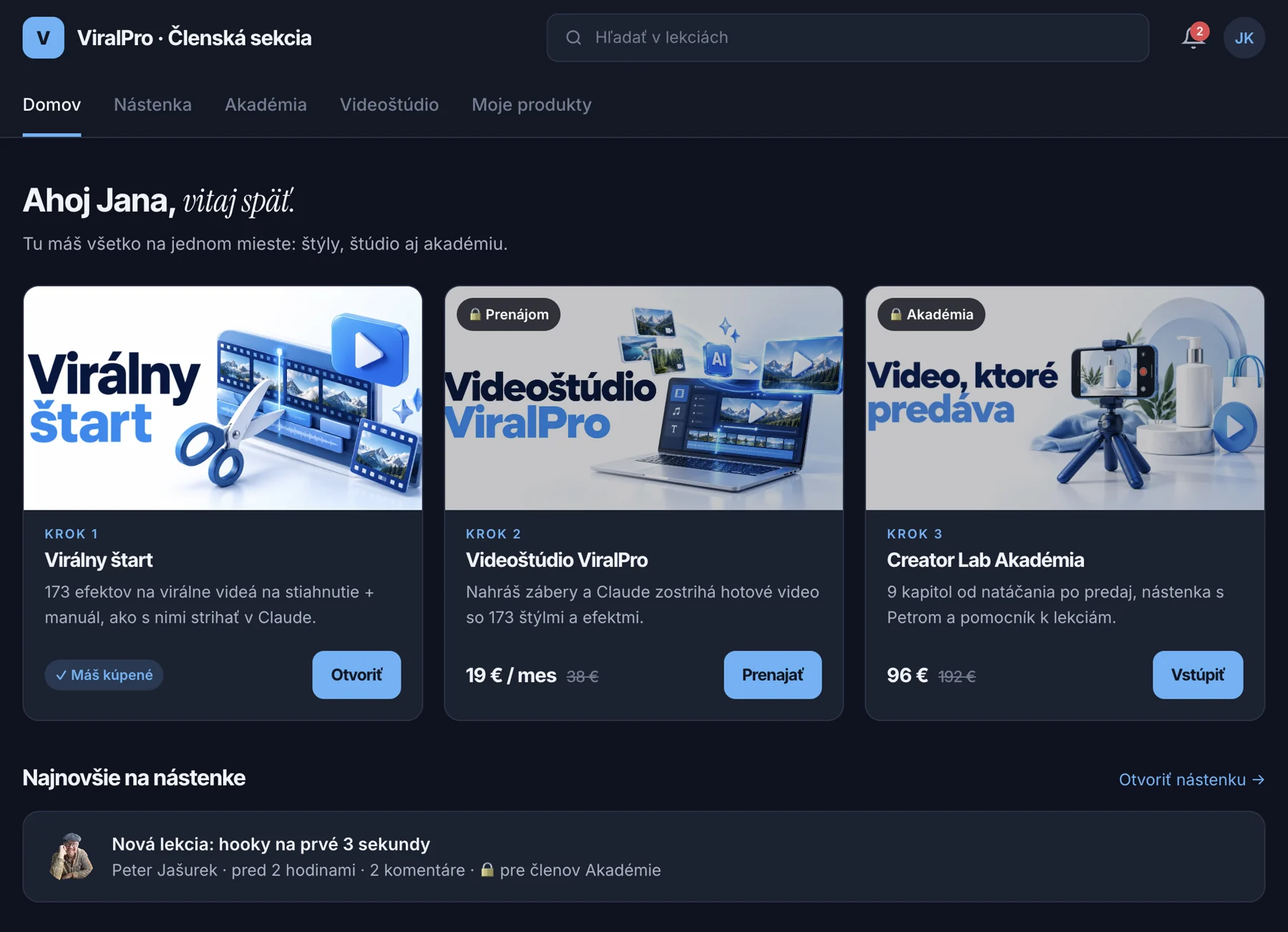This screenshot has height=932, width=1288.
Task: Click the lock icon beside 'pre členov Akadémie'
Action: click(x=487, y=870)
